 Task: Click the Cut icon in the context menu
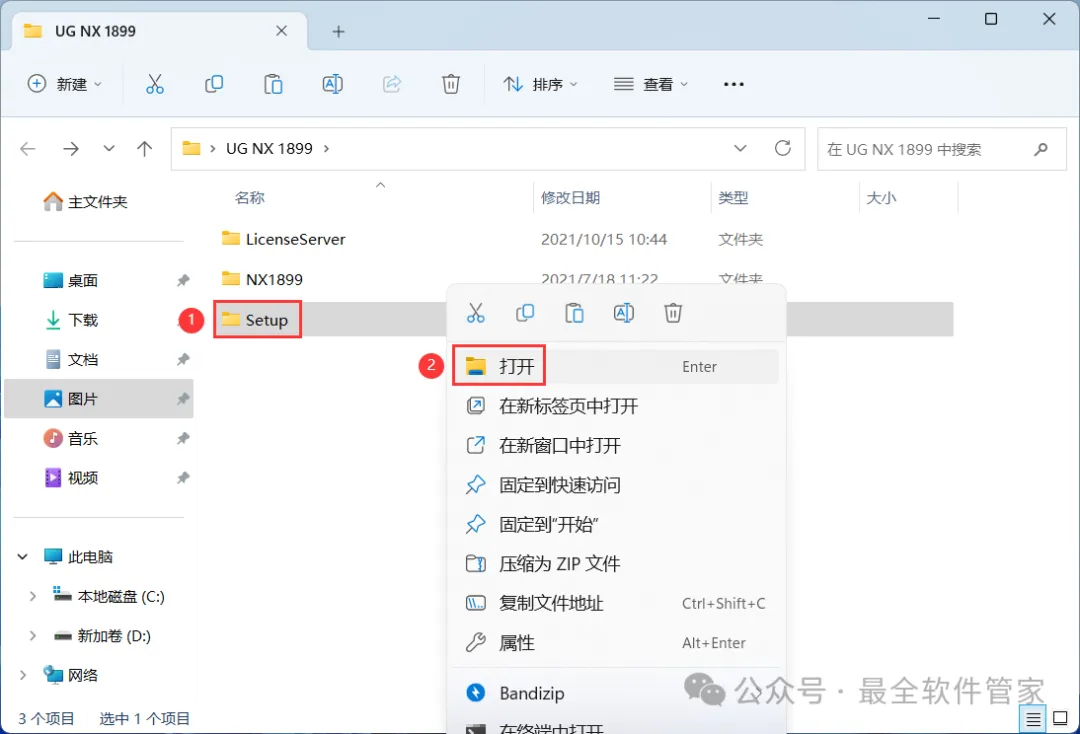click(475, 313)
